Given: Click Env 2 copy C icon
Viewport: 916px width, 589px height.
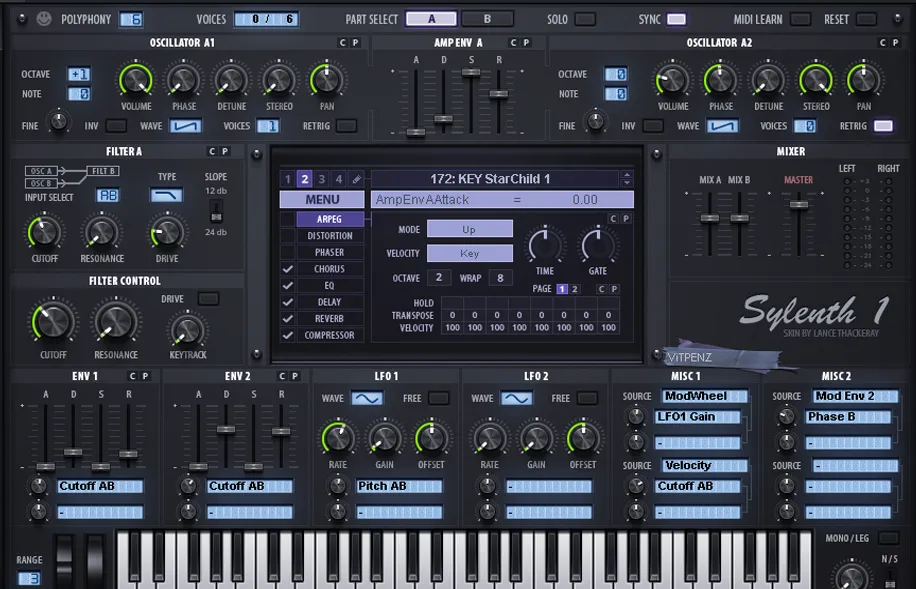Looking at the screenshot, I should click(282, 376).
